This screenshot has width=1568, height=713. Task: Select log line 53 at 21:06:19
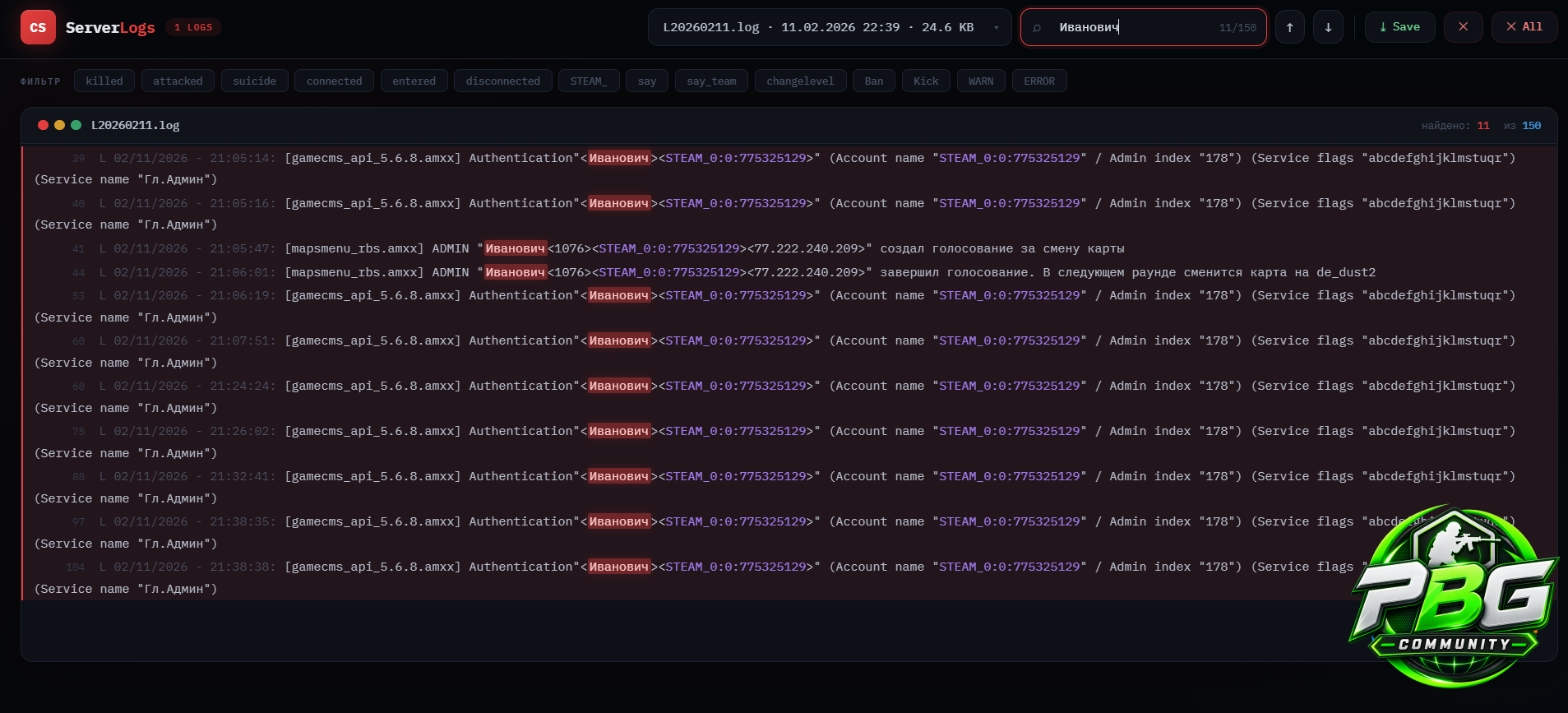pyautogui.click(x=789, y=306)
